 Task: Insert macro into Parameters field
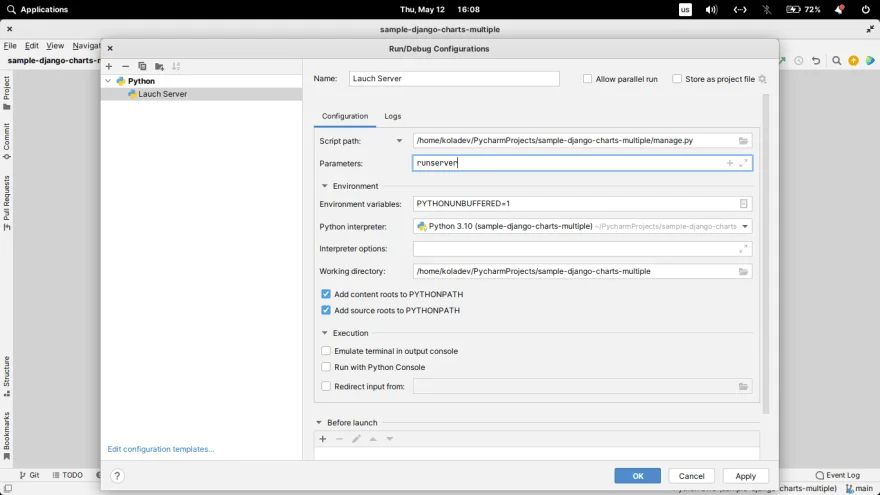pyautogui.click(x=730, y=163)
